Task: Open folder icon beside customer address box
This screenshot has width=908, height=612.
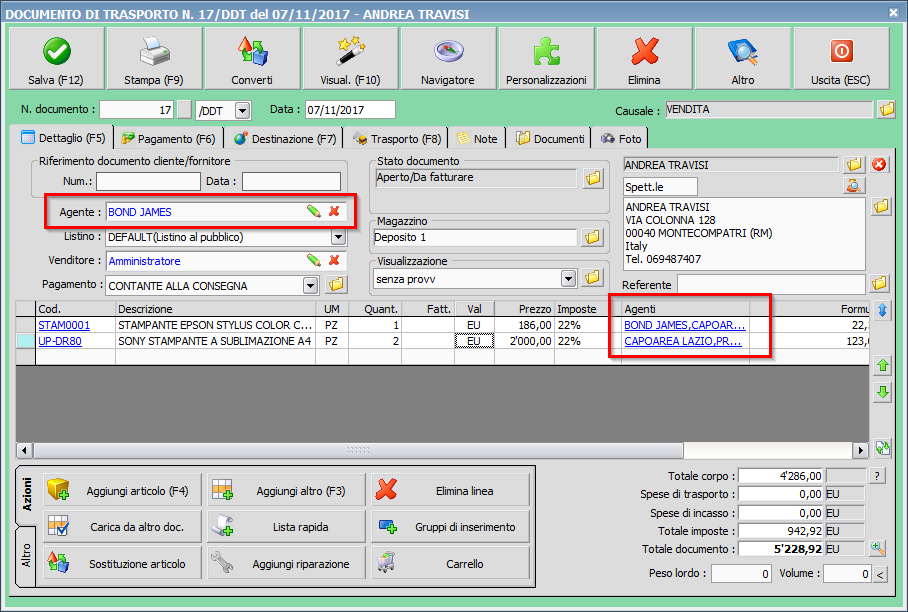Action: [881, 206]
